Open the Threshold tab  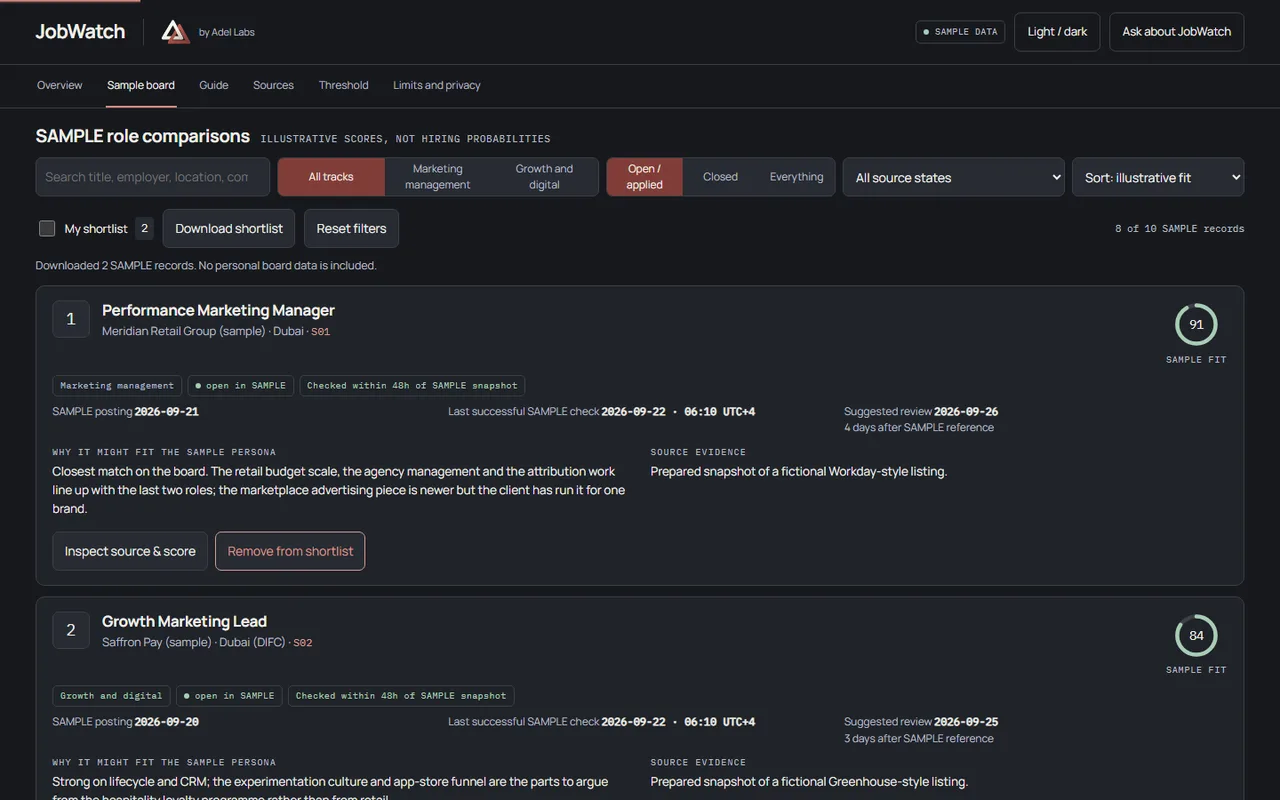tap(344, 85)
